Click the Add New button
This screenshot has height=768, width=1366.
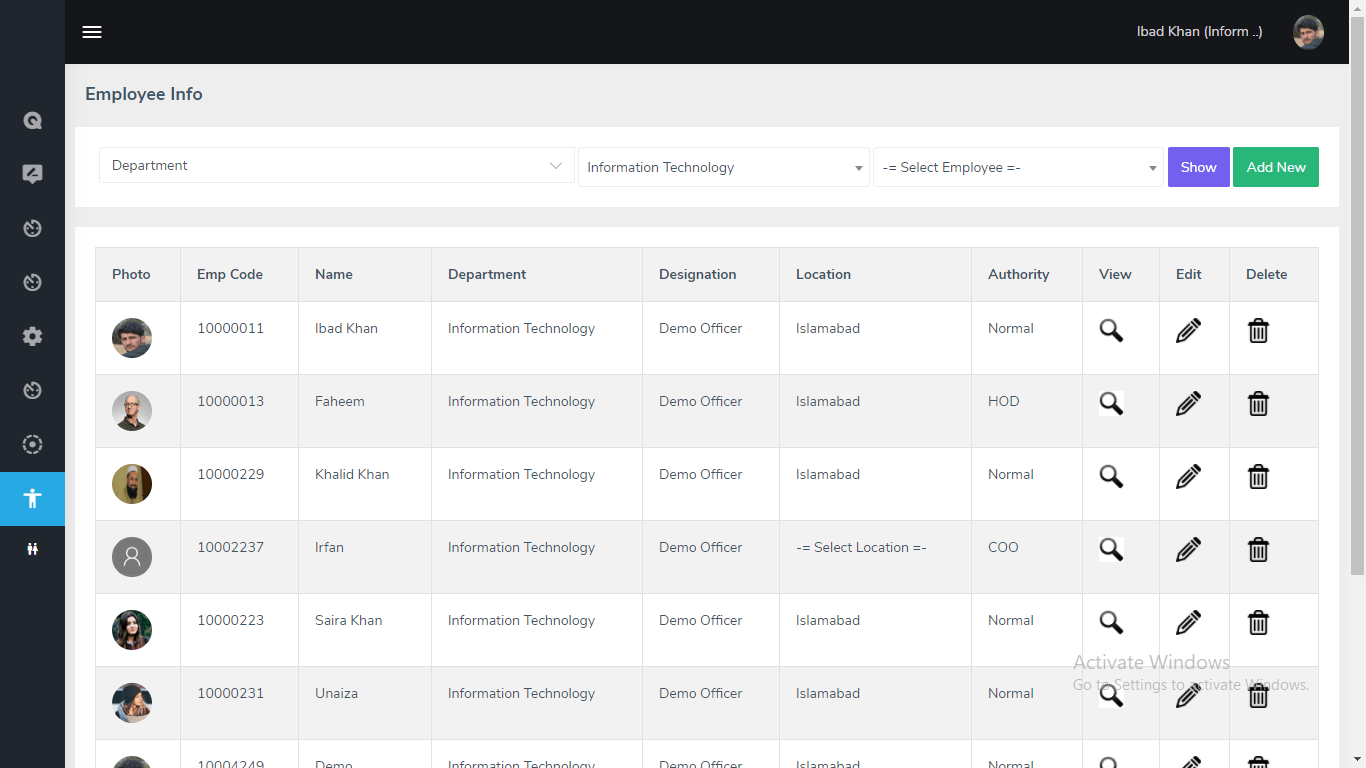point(1275,167)
